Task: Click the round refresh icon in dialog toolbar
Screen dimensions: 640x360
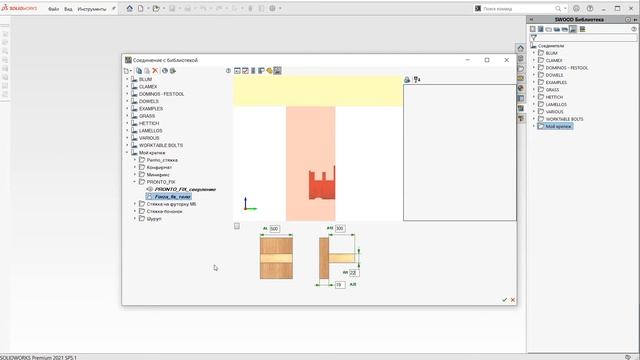Action: pyautogui.click(x=164, y=71)
